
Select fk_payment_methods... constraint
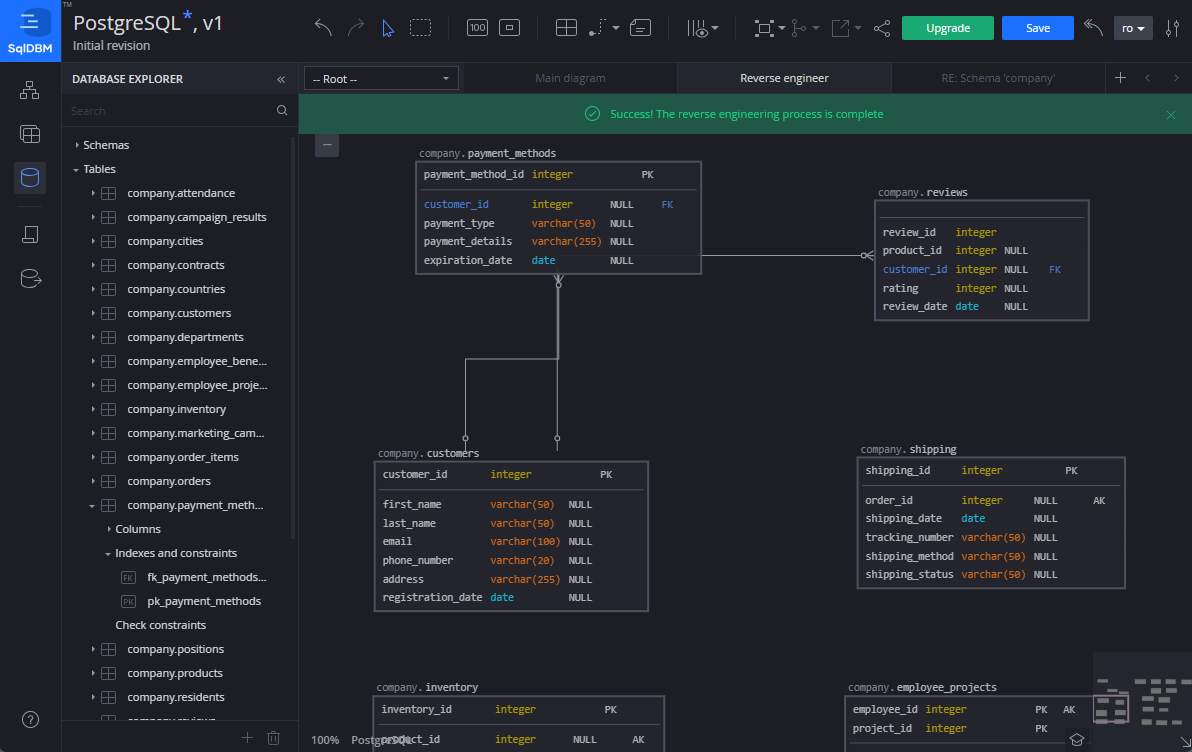tap(206, 577)
